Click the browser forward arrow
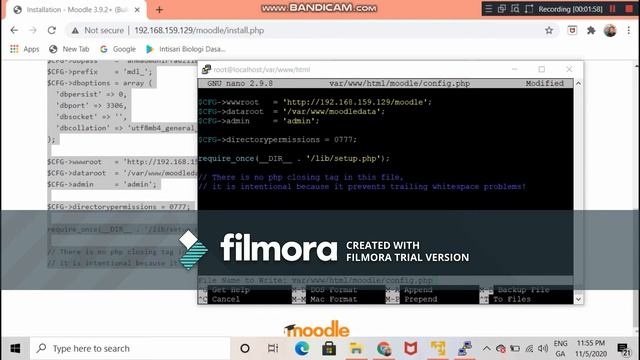The height and width of the screenshot is (360, 640). 33,30
